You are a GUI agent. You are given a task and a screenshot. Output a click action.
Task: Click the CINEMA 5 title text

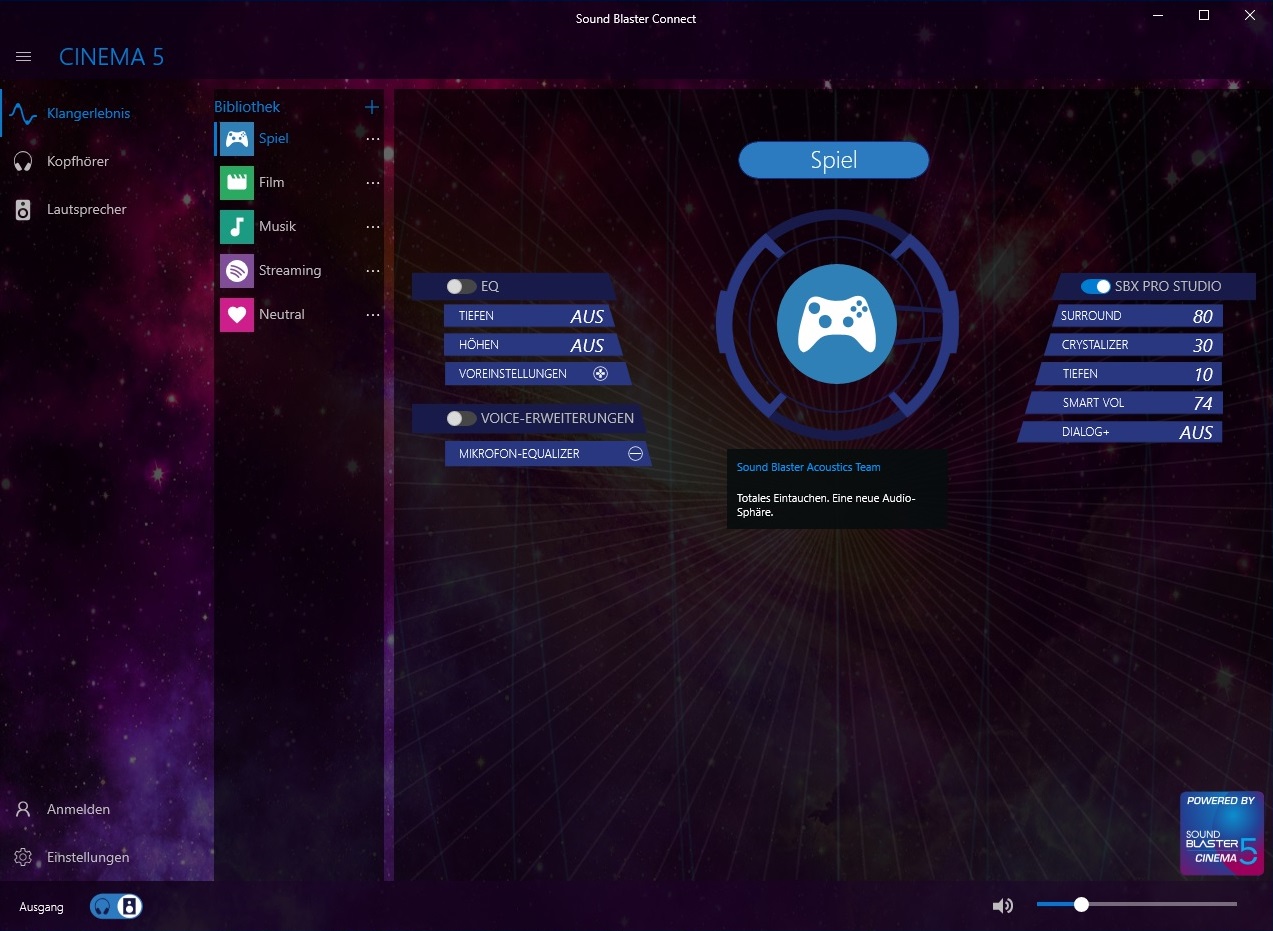coord(112,57)
